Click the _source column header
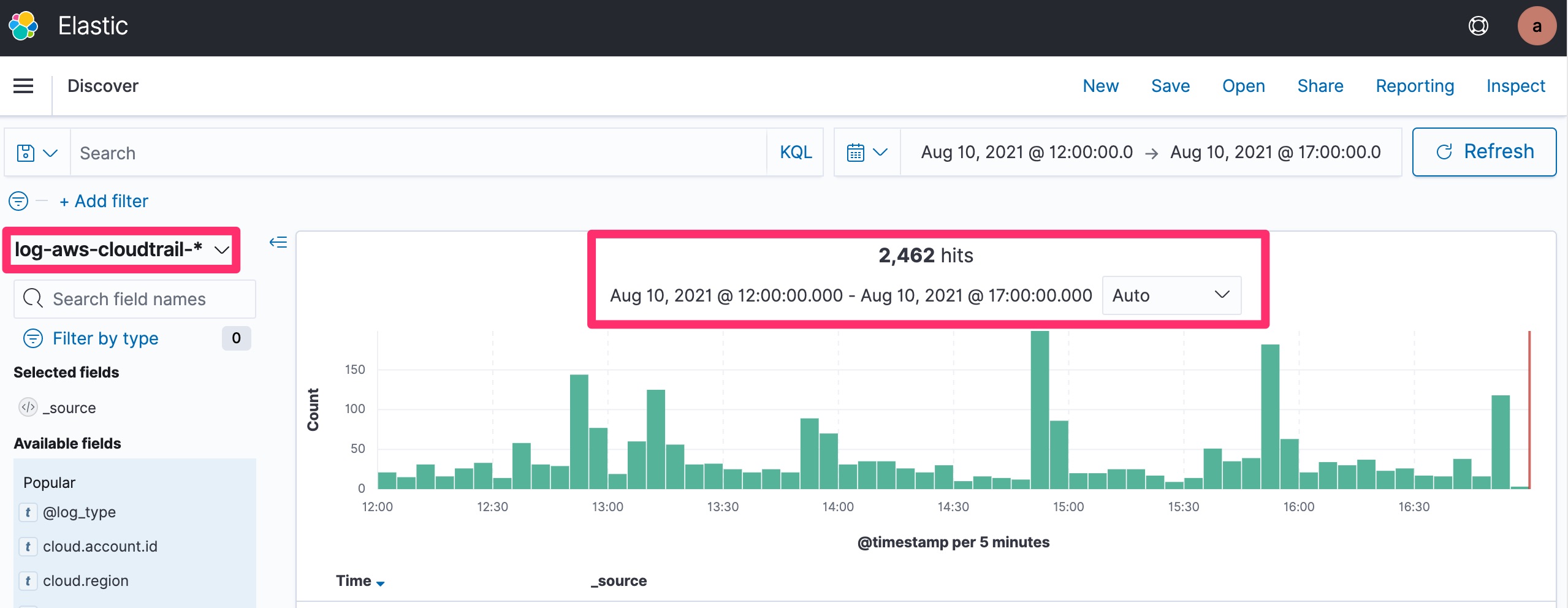The image size is (1568, 608). pos(618,580)
